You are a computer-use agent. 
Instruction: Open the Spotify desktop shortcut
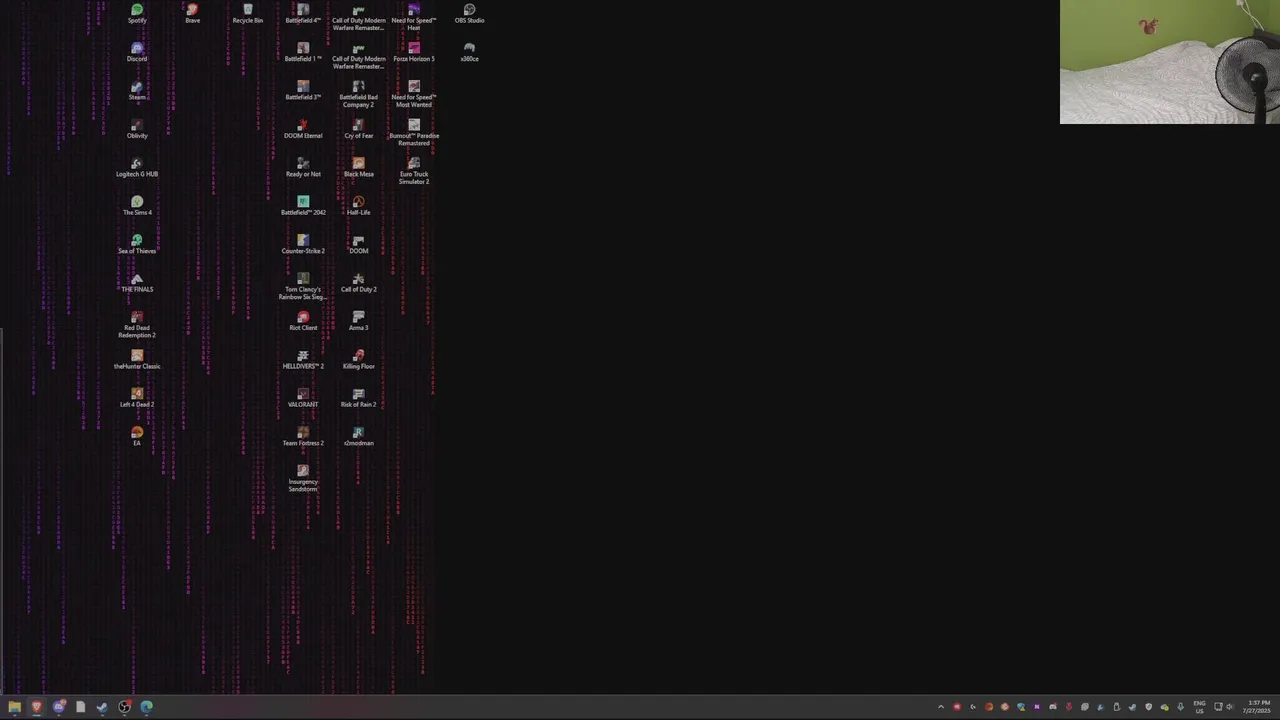pos(137,13)
